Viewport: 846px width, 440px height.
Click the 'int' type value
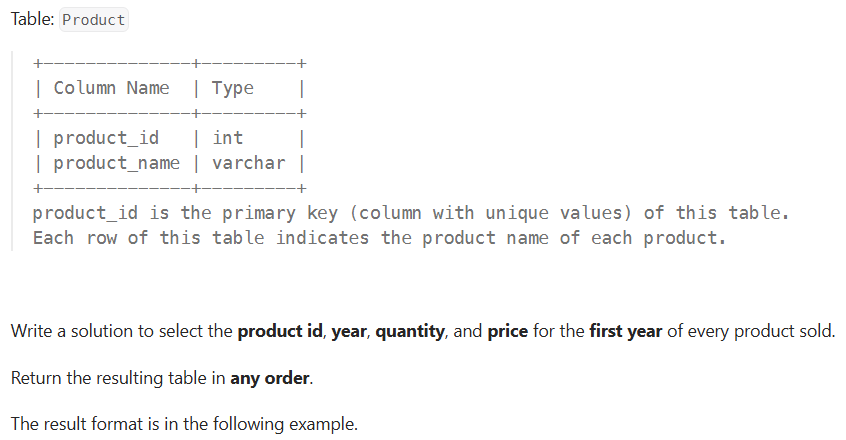tap(228, 138)
